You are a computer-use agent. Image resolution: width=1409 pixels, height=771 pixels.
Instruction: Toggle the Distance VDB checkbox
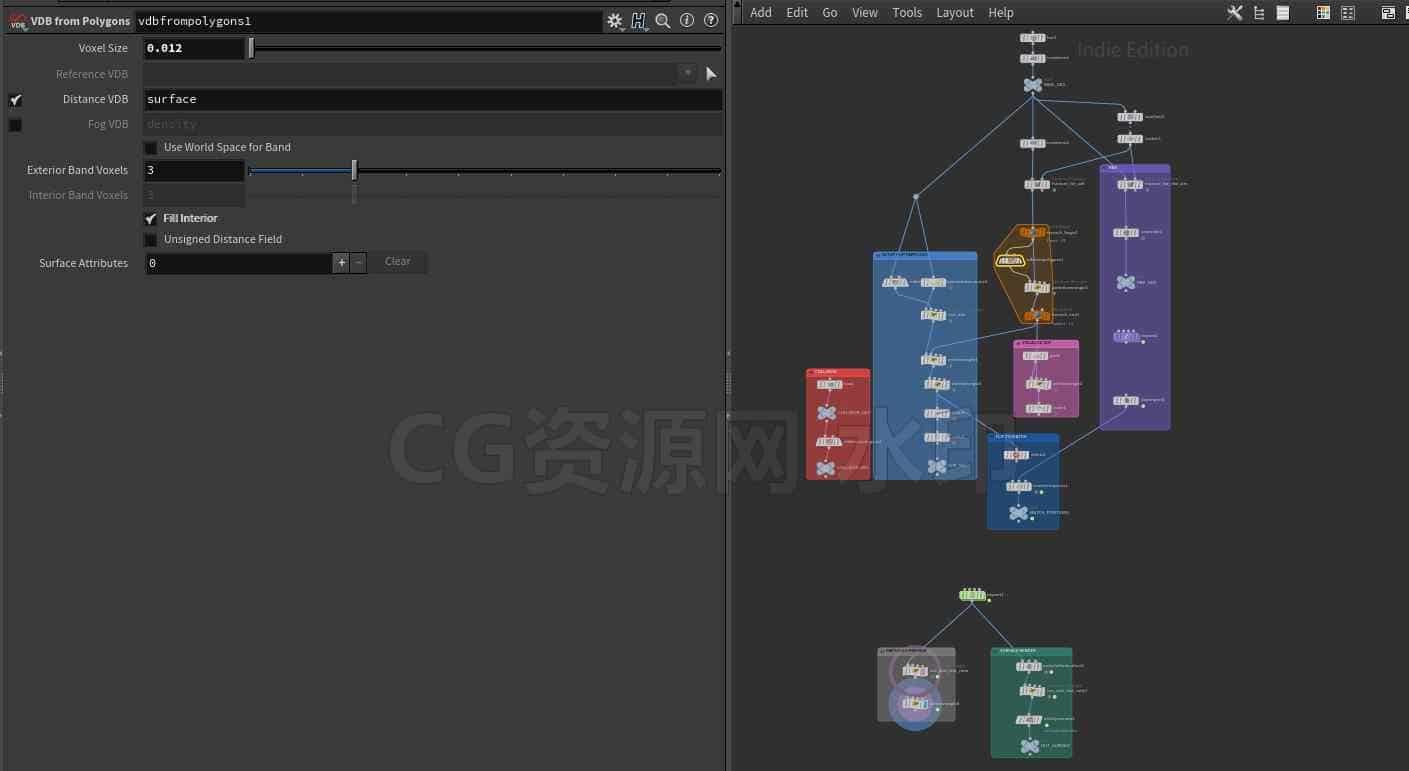click(15, 100)
